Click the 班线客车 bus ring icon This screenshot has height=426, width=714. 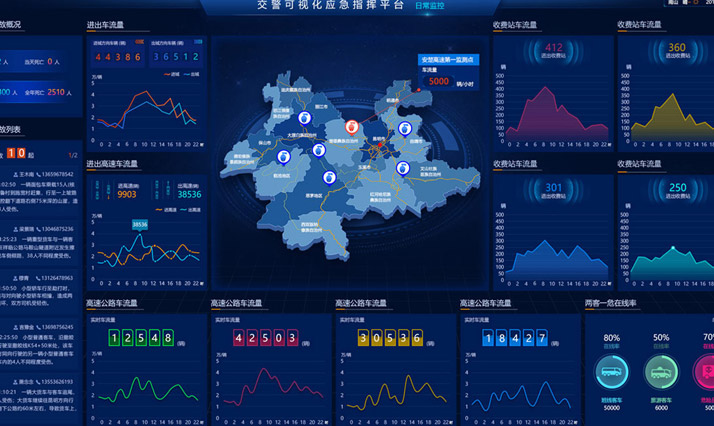pyautogui.click(x=611, y=374)
